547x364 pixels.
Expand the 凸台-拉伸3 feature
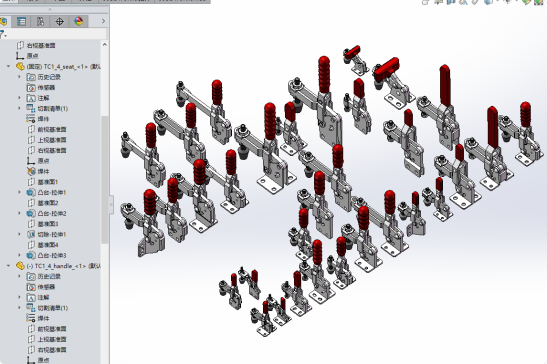click(x=20, y=255)
